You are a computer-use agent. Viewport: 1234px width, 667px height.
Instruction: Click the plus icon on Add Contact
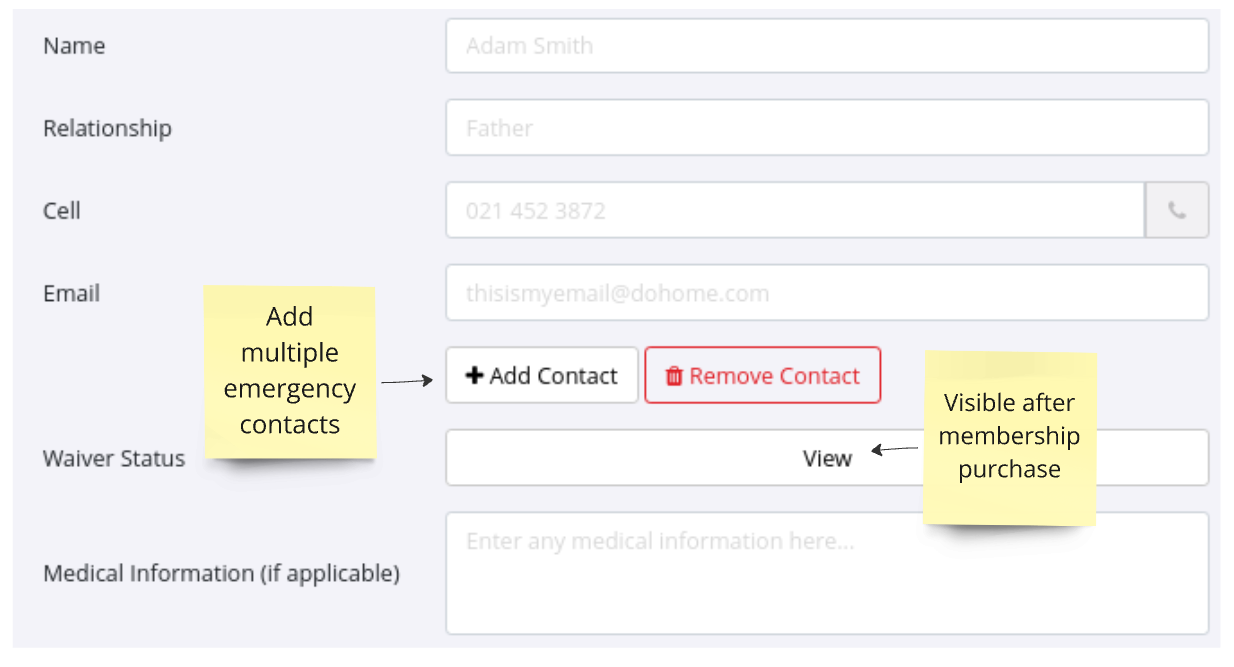(x=475, y=376)
